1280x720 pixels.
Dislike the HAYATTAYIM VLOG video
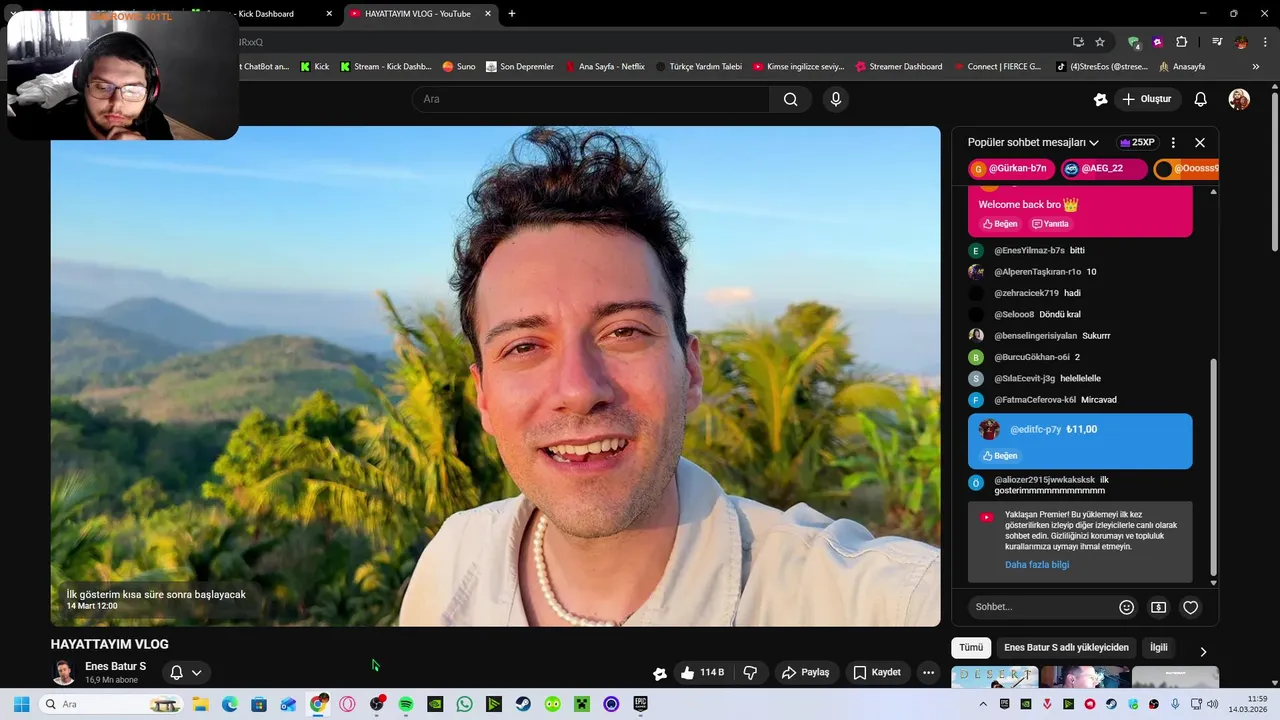[750, 672]
